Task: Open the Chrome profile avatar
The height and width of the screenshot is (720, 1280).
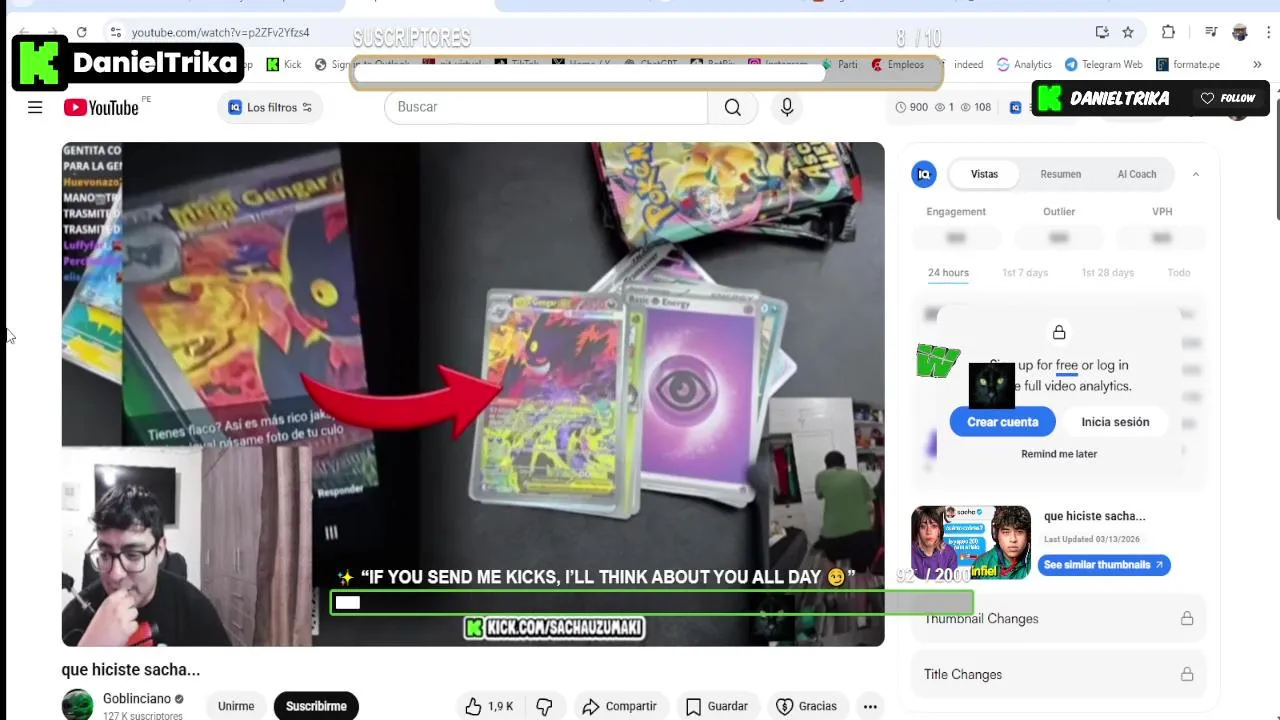Action: [x=1240, y=32]
